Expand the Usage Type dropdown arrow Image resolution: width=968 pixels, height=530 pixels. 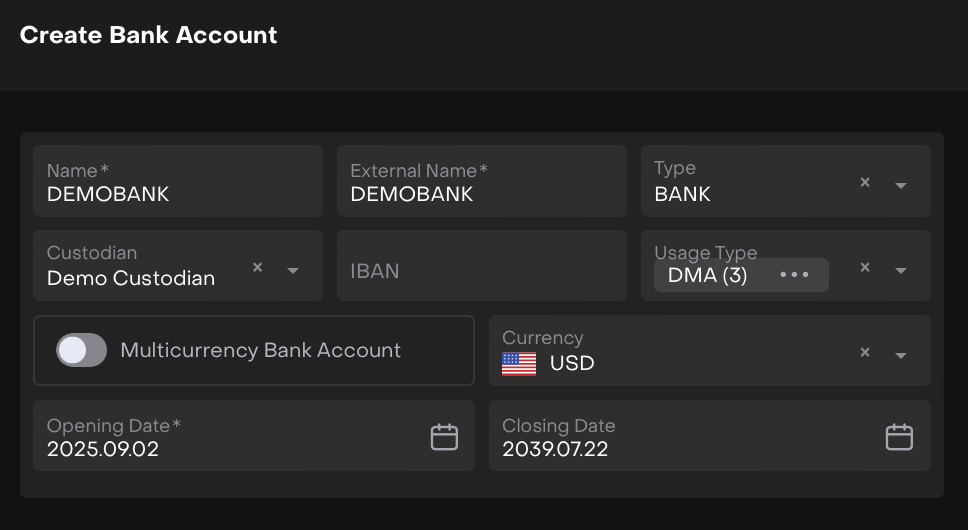click(900, 270)
